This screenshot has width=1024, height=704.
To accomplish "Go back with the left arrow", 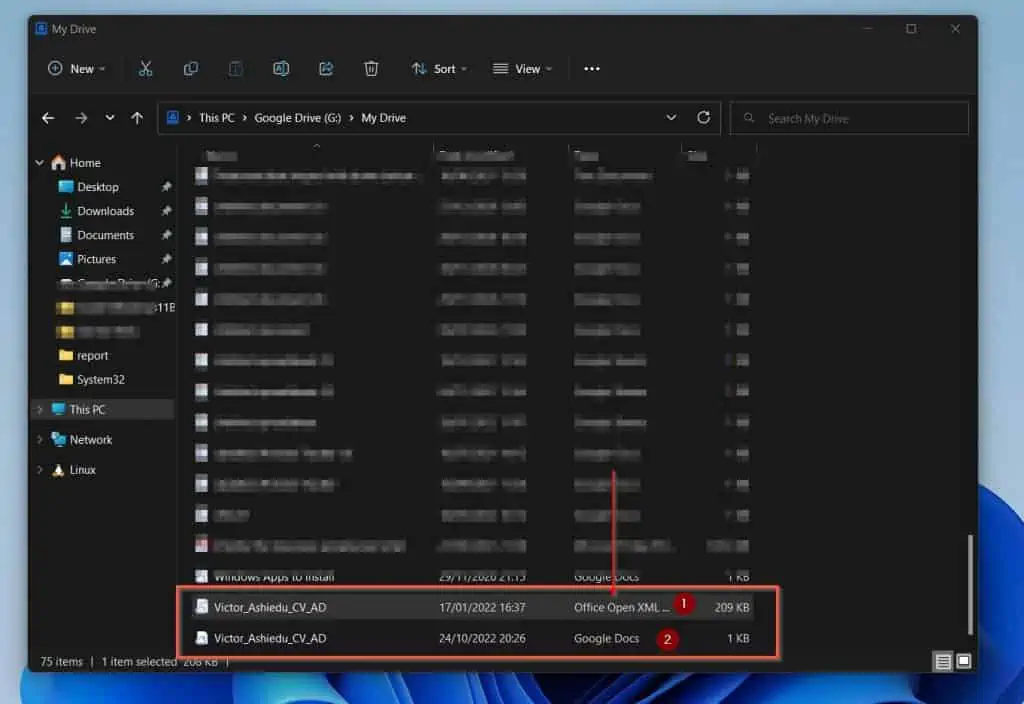I will click(48, 118).
